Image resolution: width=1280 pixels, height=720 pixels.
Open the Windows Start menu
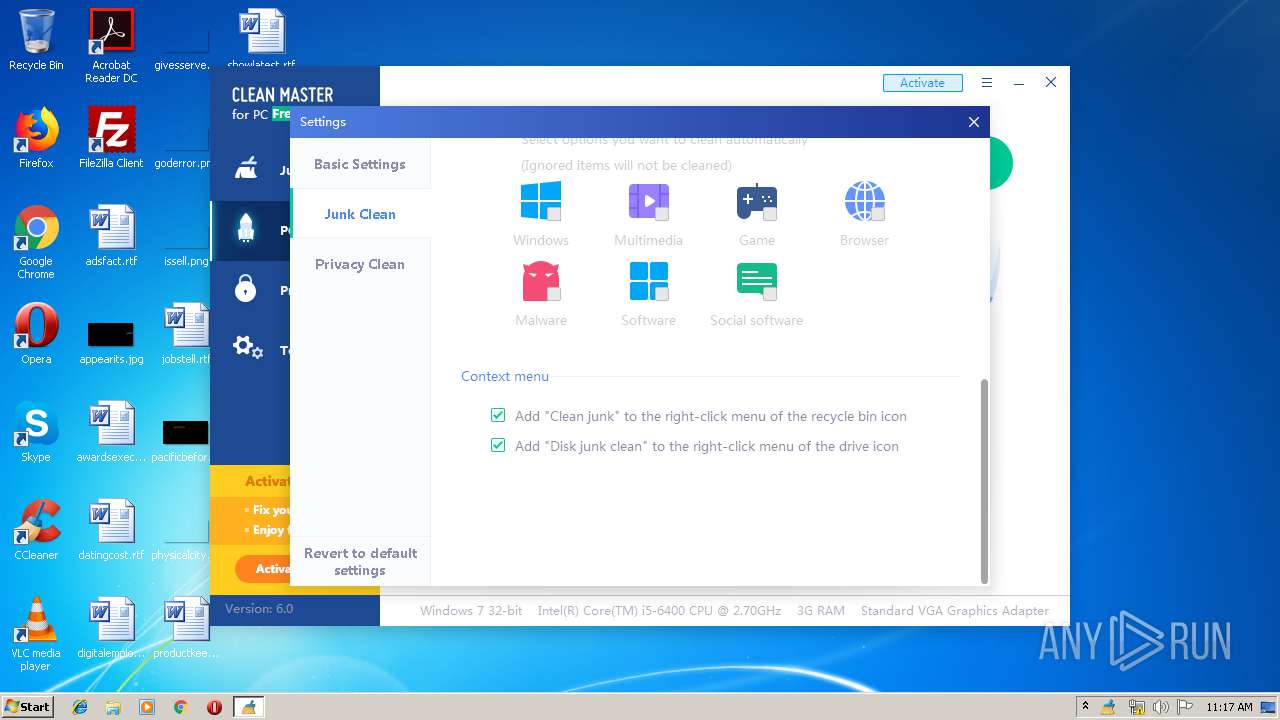coord(28,707)
